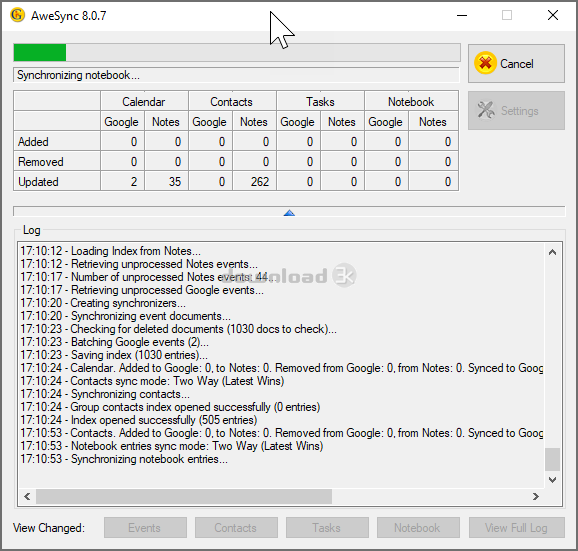Image resolution: width=578 pixels, height=551 pixels.
Task: Click log line 'Synchronizing notebook entries...'
Action: pos(124,459)
